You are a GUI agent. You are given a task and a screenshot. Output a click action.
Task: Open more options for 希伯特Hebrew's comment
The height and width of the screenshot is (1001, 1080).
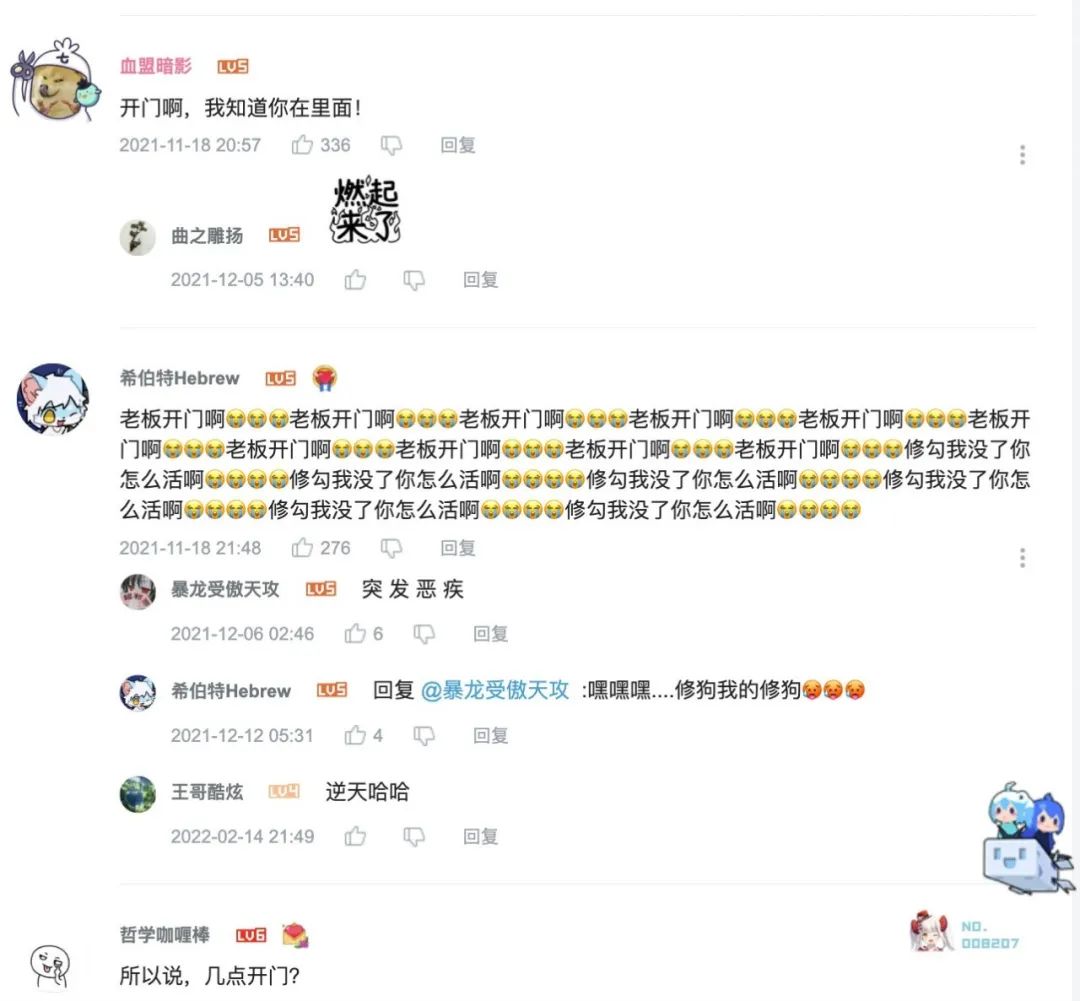(x=1022, y=557)
